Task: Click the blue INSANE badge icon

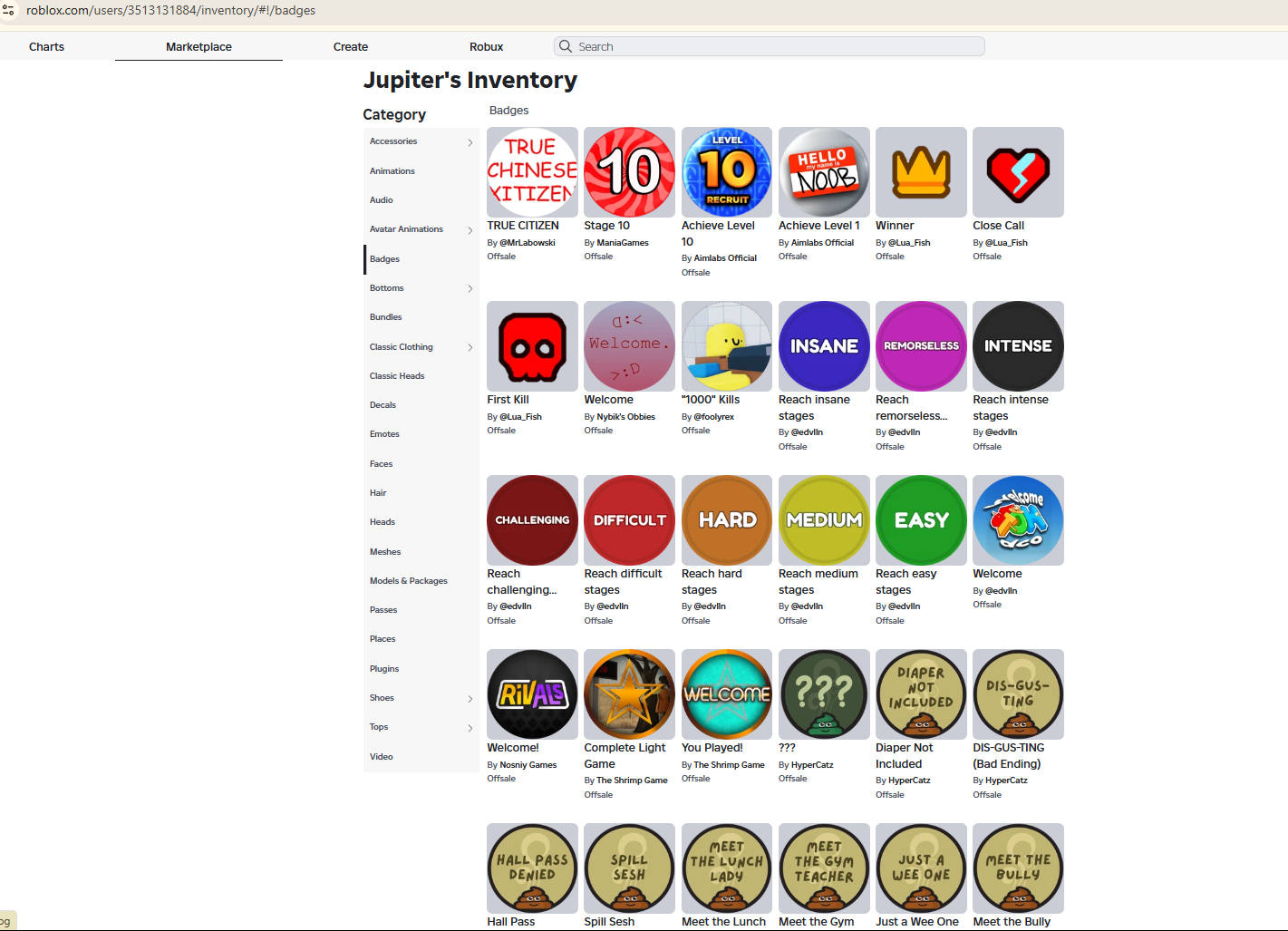Action: pos(824,346)
